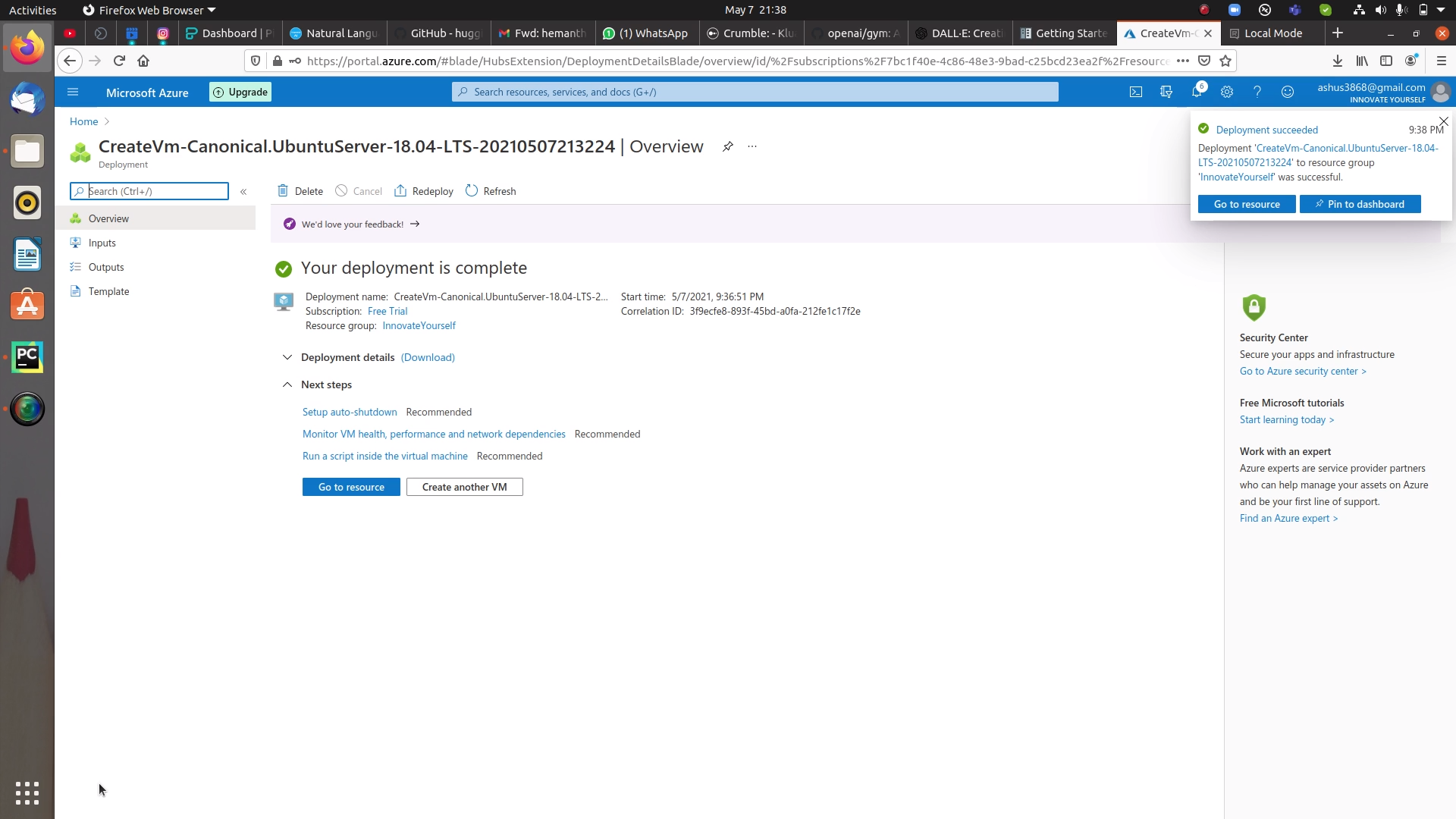The height and width of the screenshot is (819, 1456).
Task: Pin the Overview blade using the pin icon
Action: 728,146
